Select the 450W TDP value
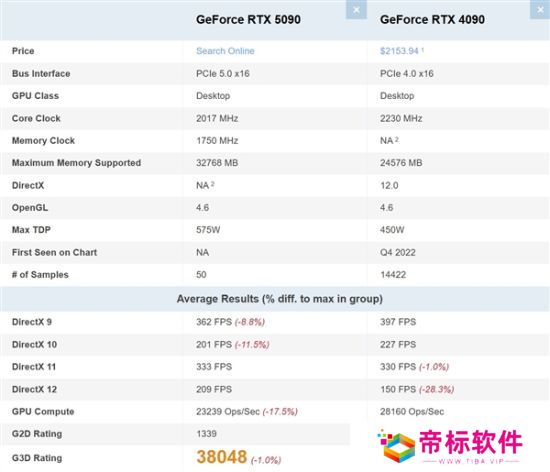The width and height of the screenshot is (550, 472). [392, 230]
